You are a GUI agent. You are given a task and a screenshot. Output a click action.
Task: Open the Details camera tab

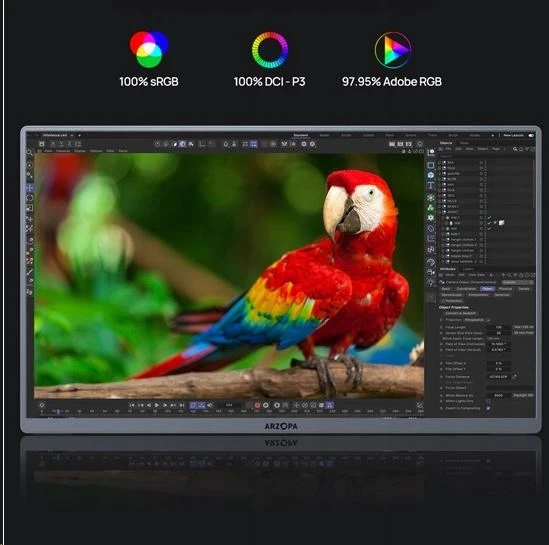click(524, 289)
